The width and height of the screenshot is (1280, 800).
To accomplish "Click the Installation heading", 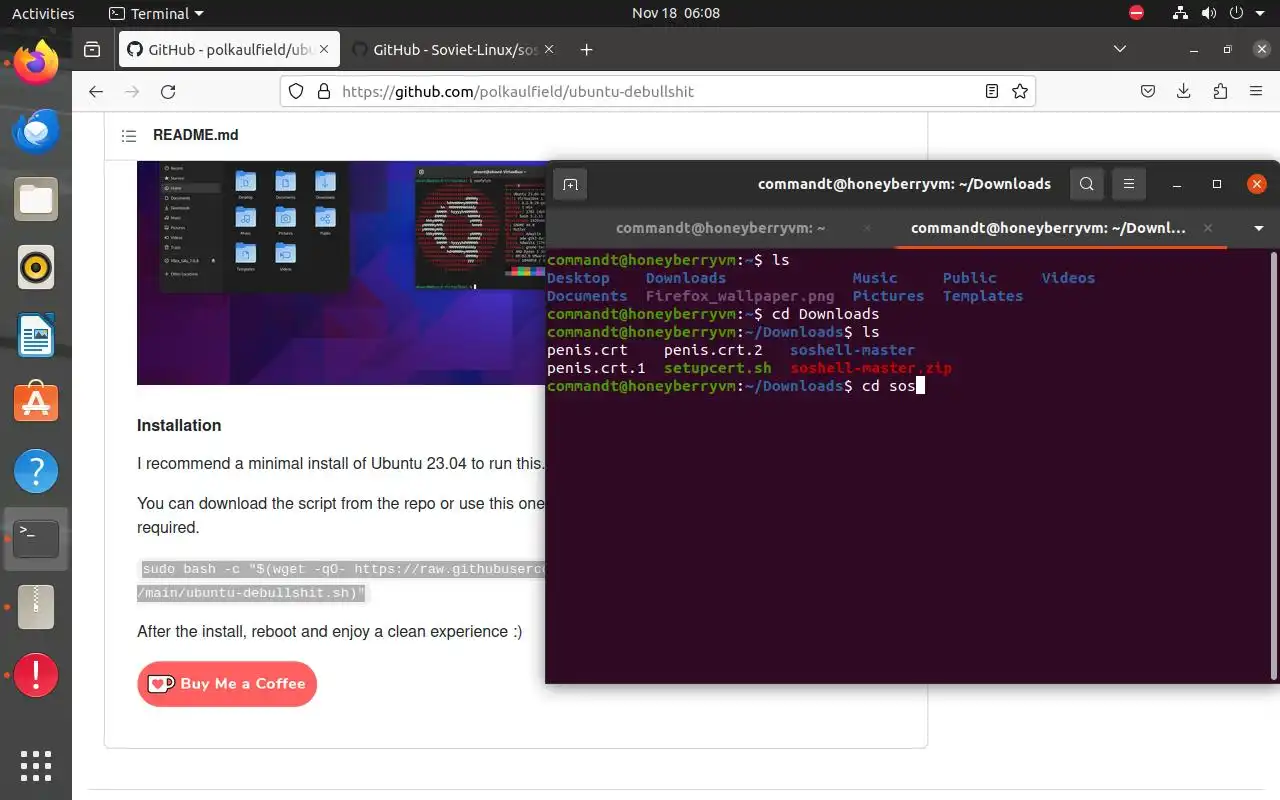I will point(179,425).
